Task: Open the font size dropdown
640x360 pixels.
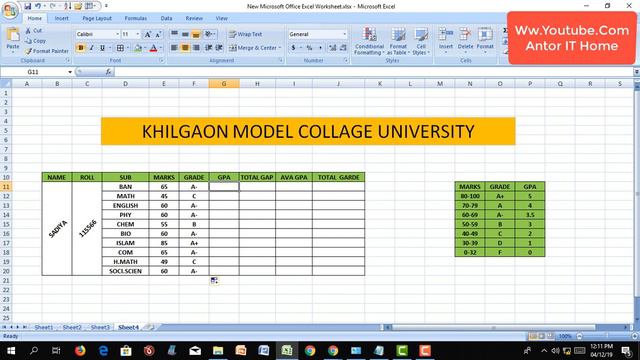Action: point(138,34)
